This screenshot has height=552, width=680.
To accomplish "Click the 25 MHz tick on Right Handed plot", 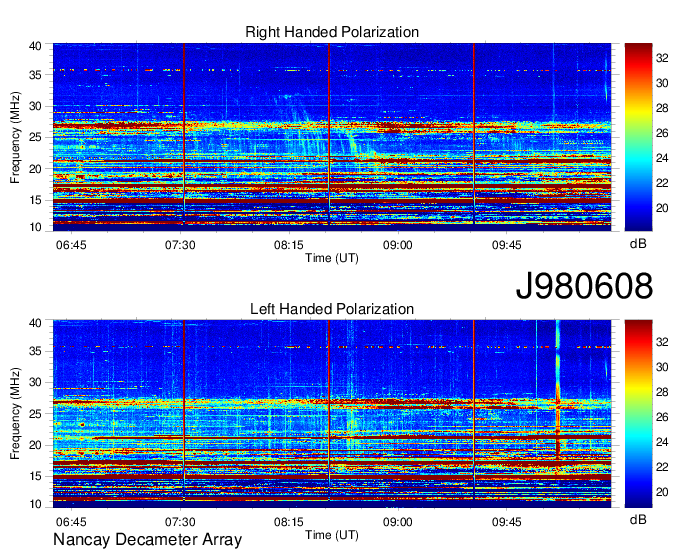I will [36, 137].
